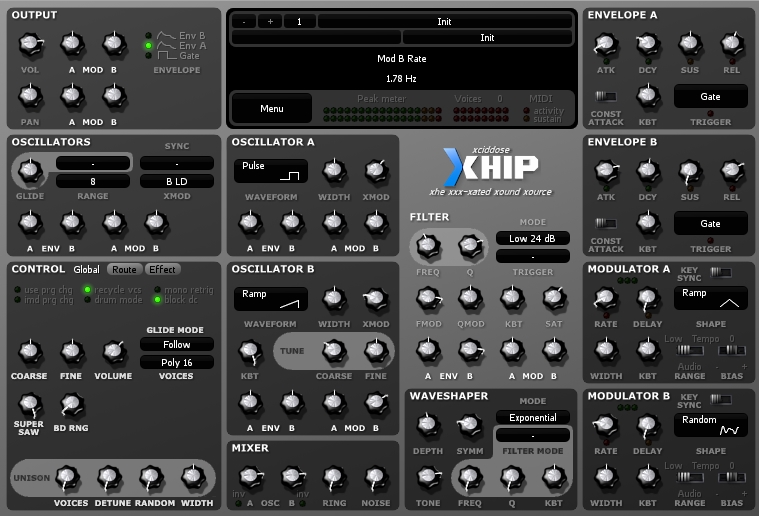Click Oscillator A WIDTH knob
Image resolution: width=759 pixels, height=516 pixels.
click(334, 171)
